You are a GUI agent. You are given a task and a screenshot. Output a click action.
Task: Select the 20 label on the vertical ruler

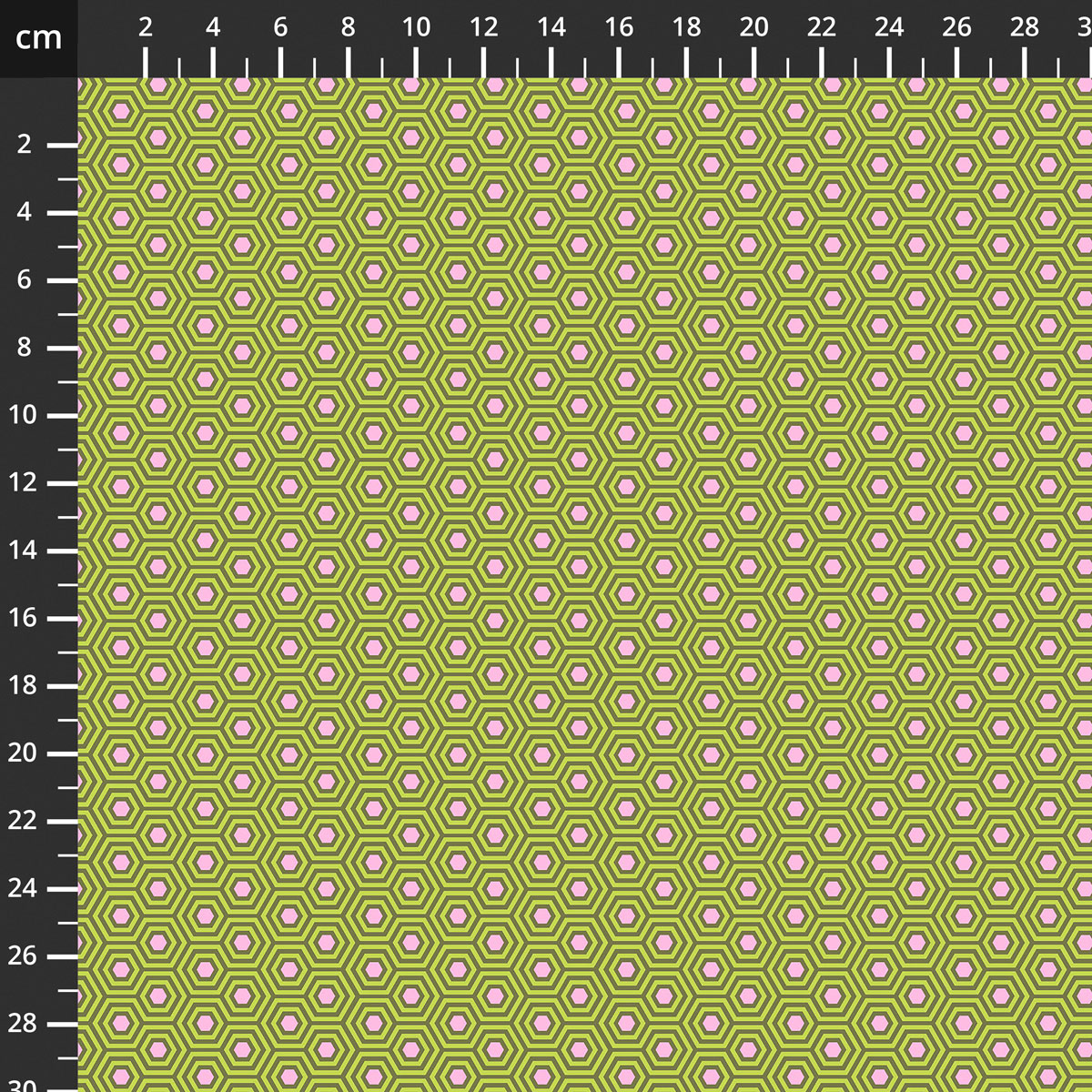[24, 753]
